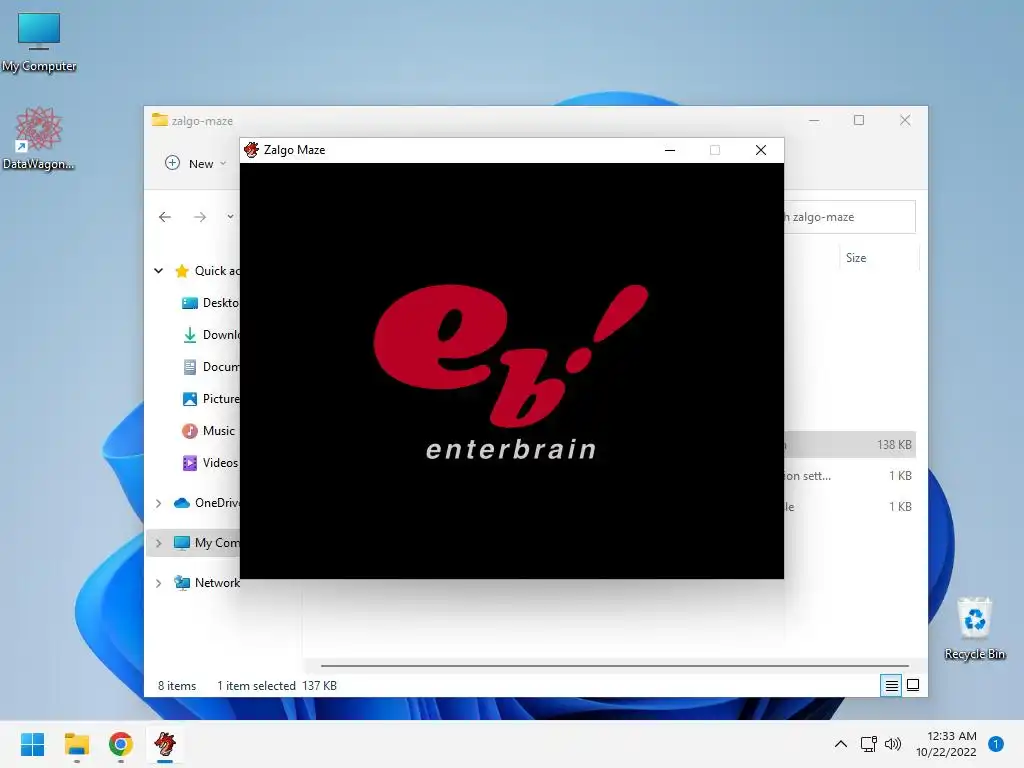The height and width of the screenshot is (768, 1024).
Task: Show hidden system tray icons
Action: pos(840,744)
